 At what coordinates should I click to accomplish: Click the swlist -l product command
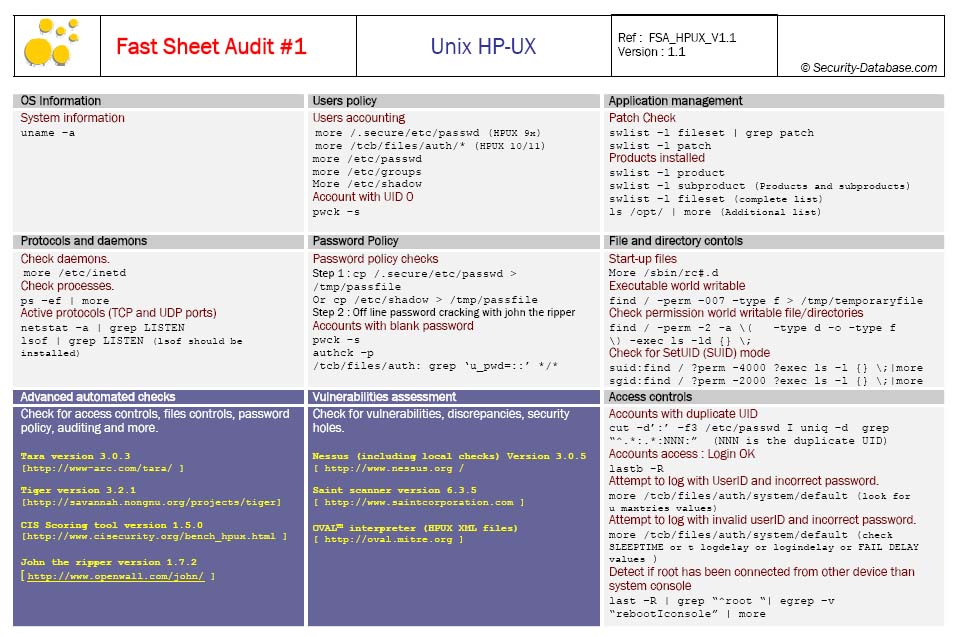(x=667, y=173)
